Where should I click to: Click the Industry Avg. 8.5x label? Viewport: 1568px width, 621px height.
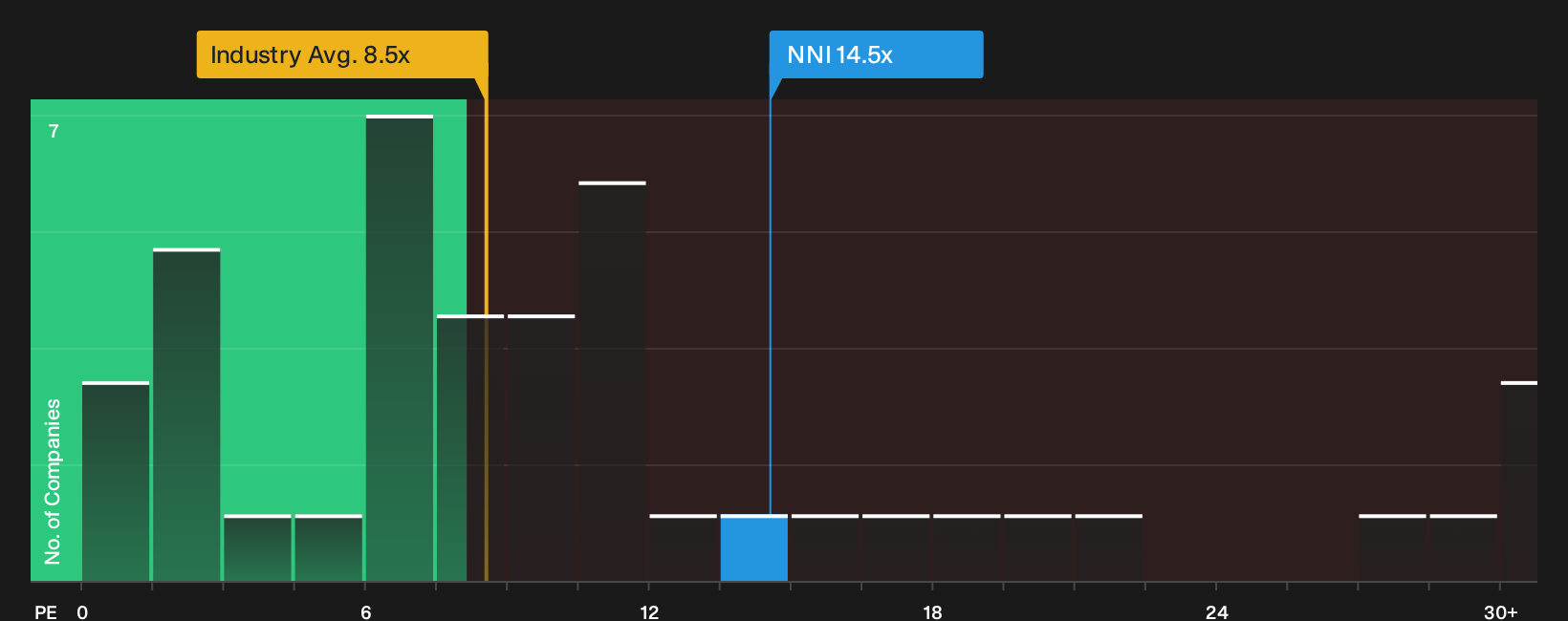point(342,54)
